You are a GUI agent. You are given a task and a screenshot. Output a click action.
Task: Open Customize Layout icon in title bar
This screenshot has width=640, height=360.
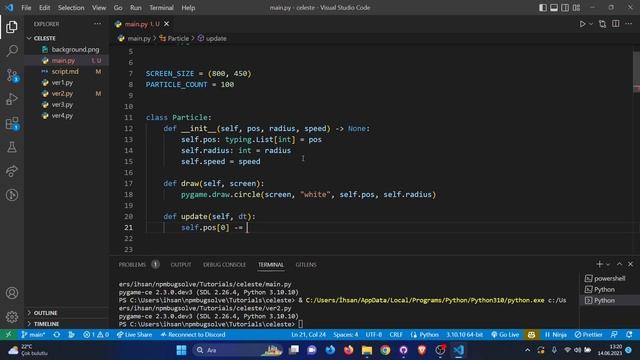pyautogui.click(x=576, y=8)
